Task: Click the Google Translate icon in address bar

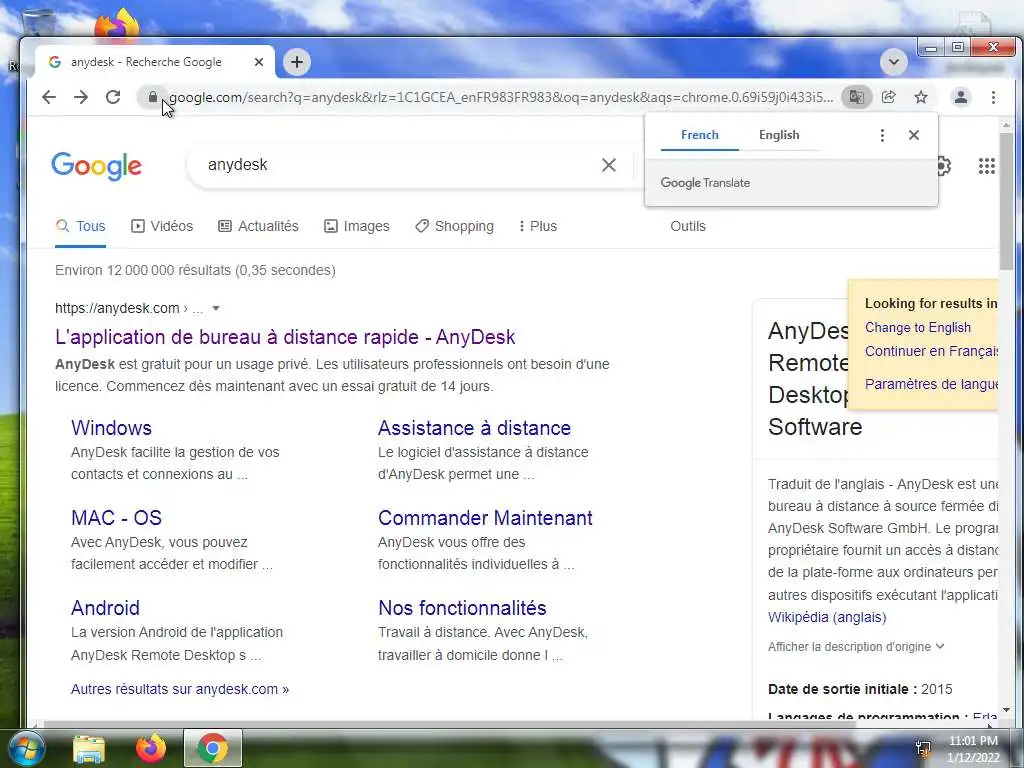Action: click(x=856, y=97)
